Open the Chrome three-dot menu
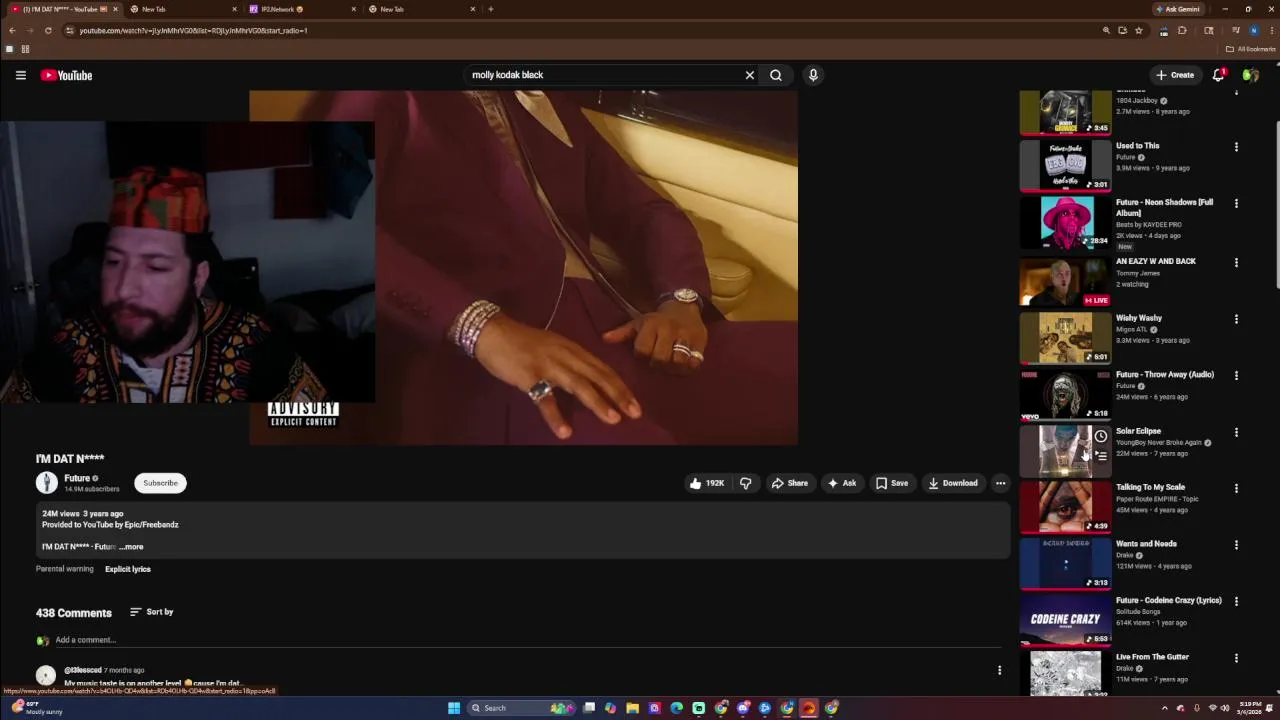 pos(1270,30)
